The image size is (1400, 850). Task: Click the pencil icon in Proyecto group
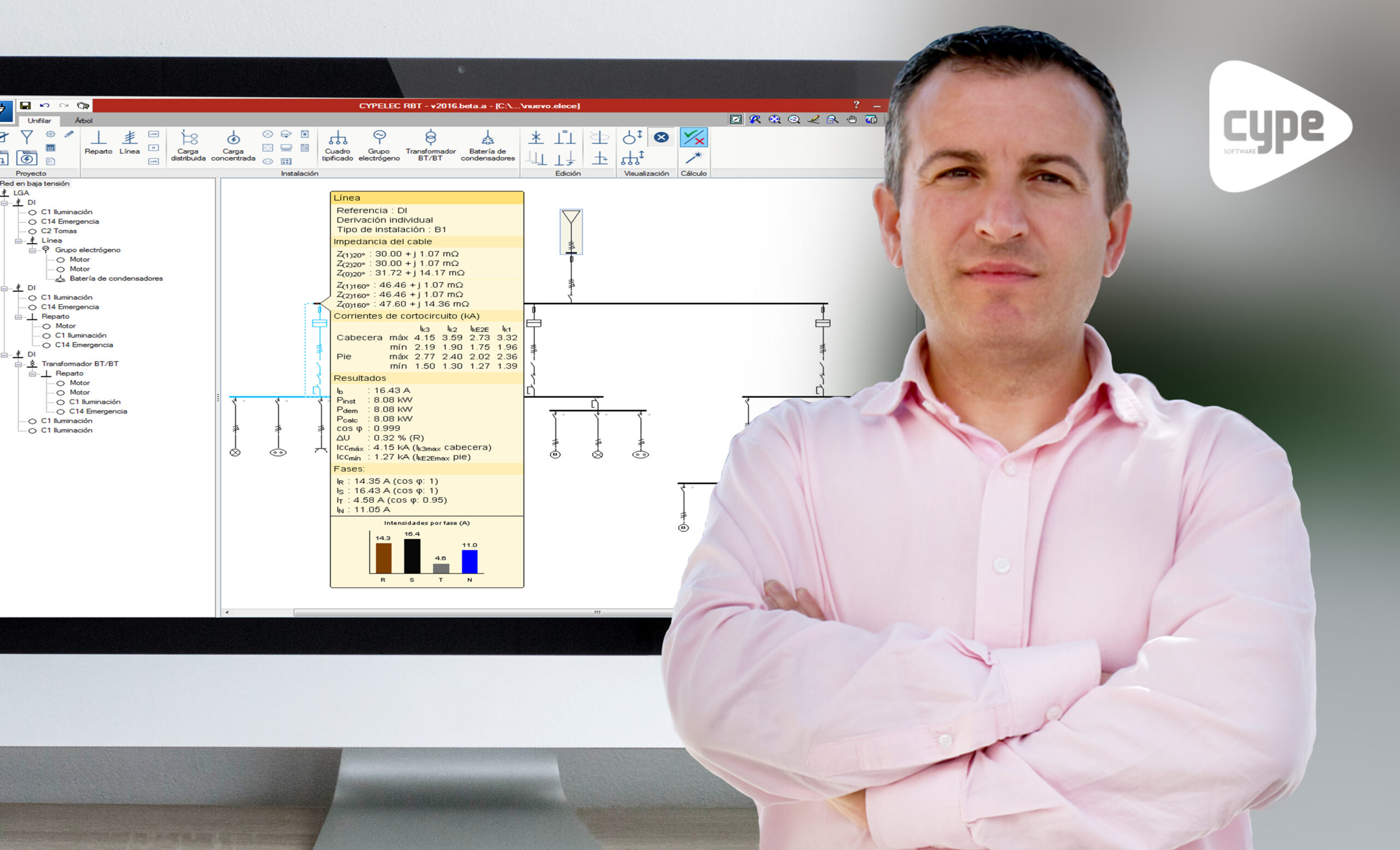(69, 134)
